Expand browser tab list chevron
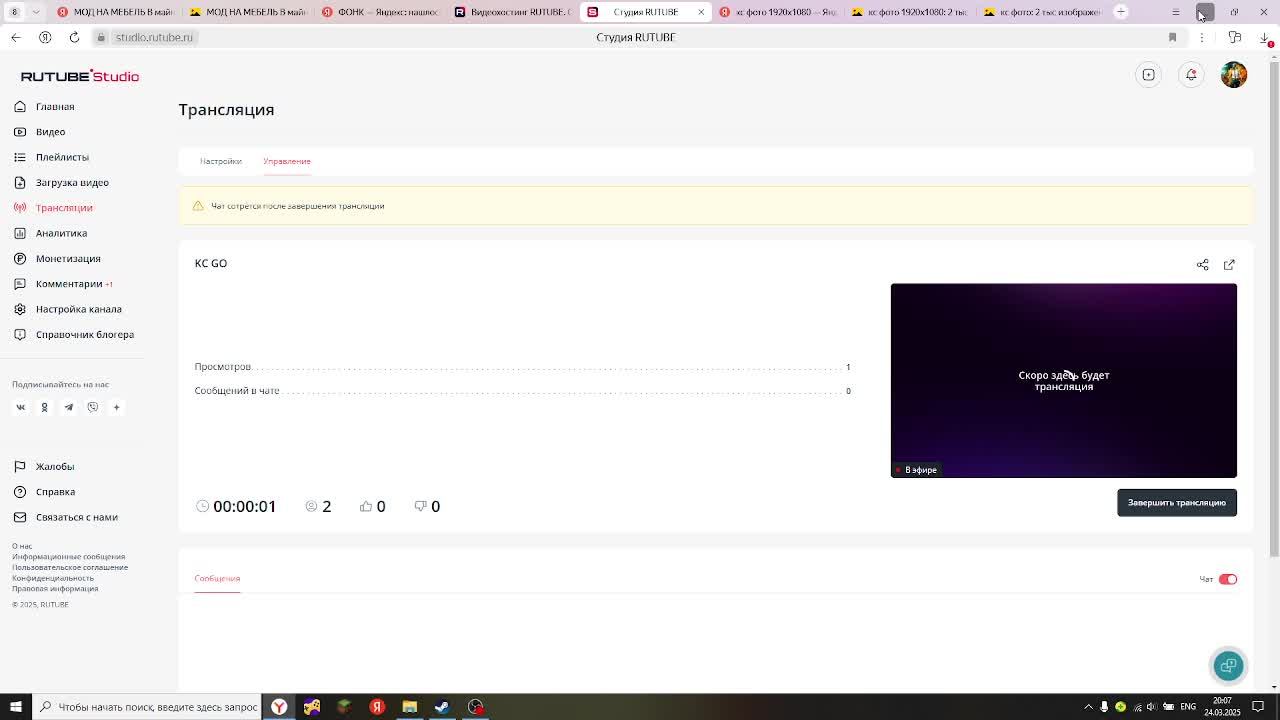1280x720 pixels. pyautogui.click(x=36, y=12)
